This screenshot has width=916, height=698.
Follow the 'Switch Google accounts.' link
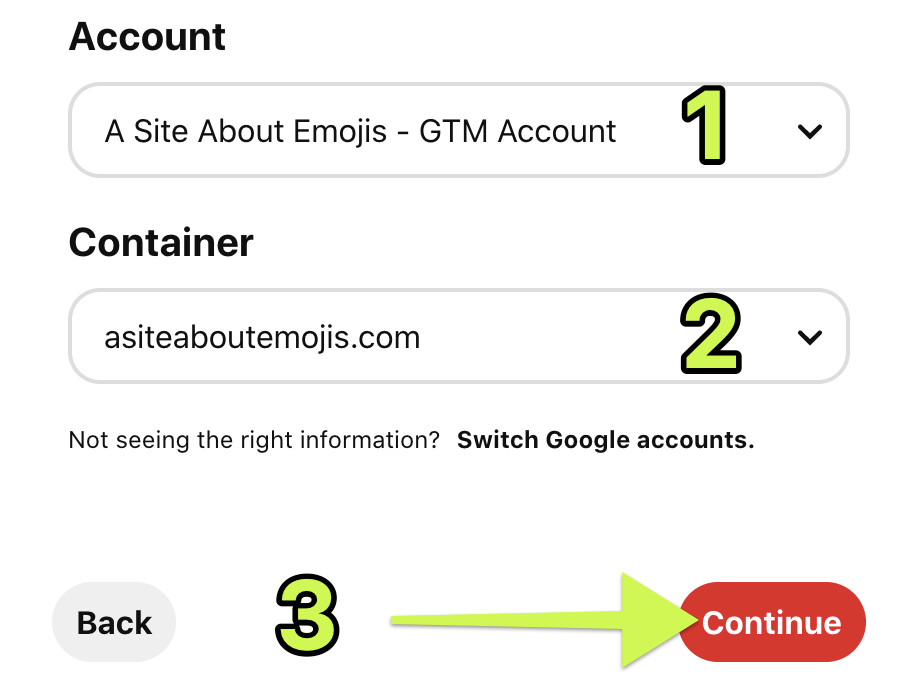point(605,440)
